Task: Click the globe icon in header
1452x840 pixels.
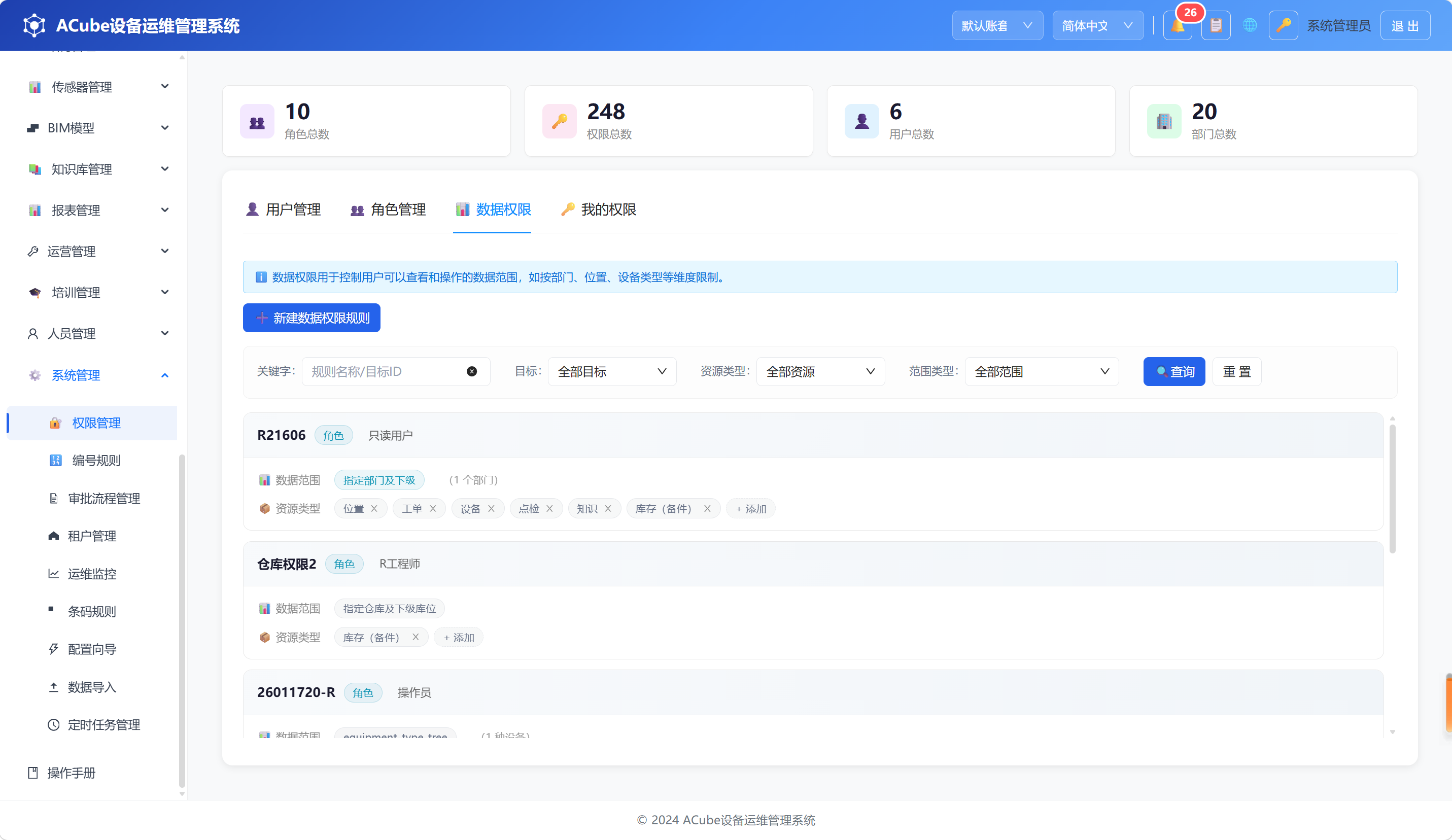Action: click(x=1250, y=26)
